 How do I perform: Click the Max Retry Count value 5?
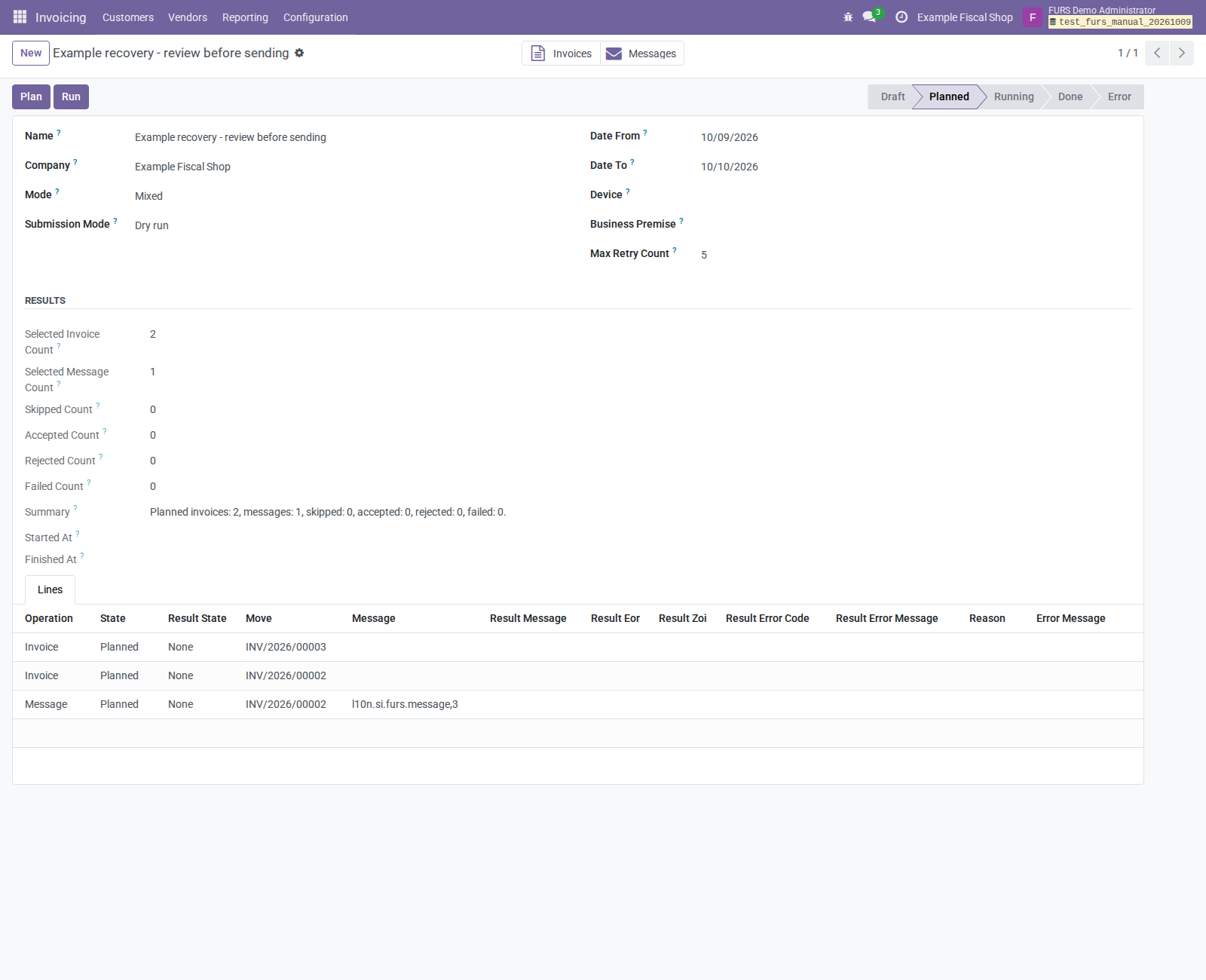(x=704, y=255)
